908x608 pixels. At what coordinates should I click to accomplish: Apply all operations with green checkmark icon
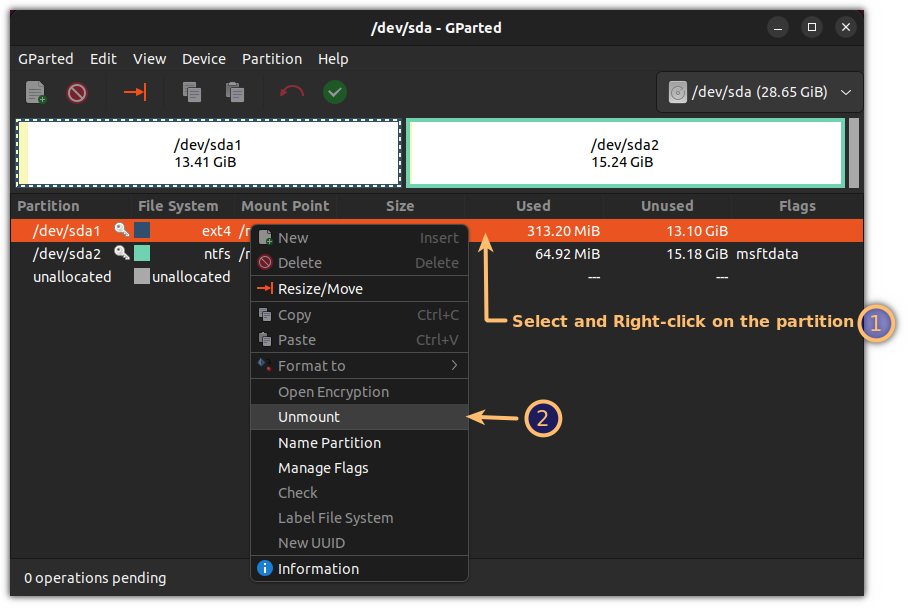334,91
